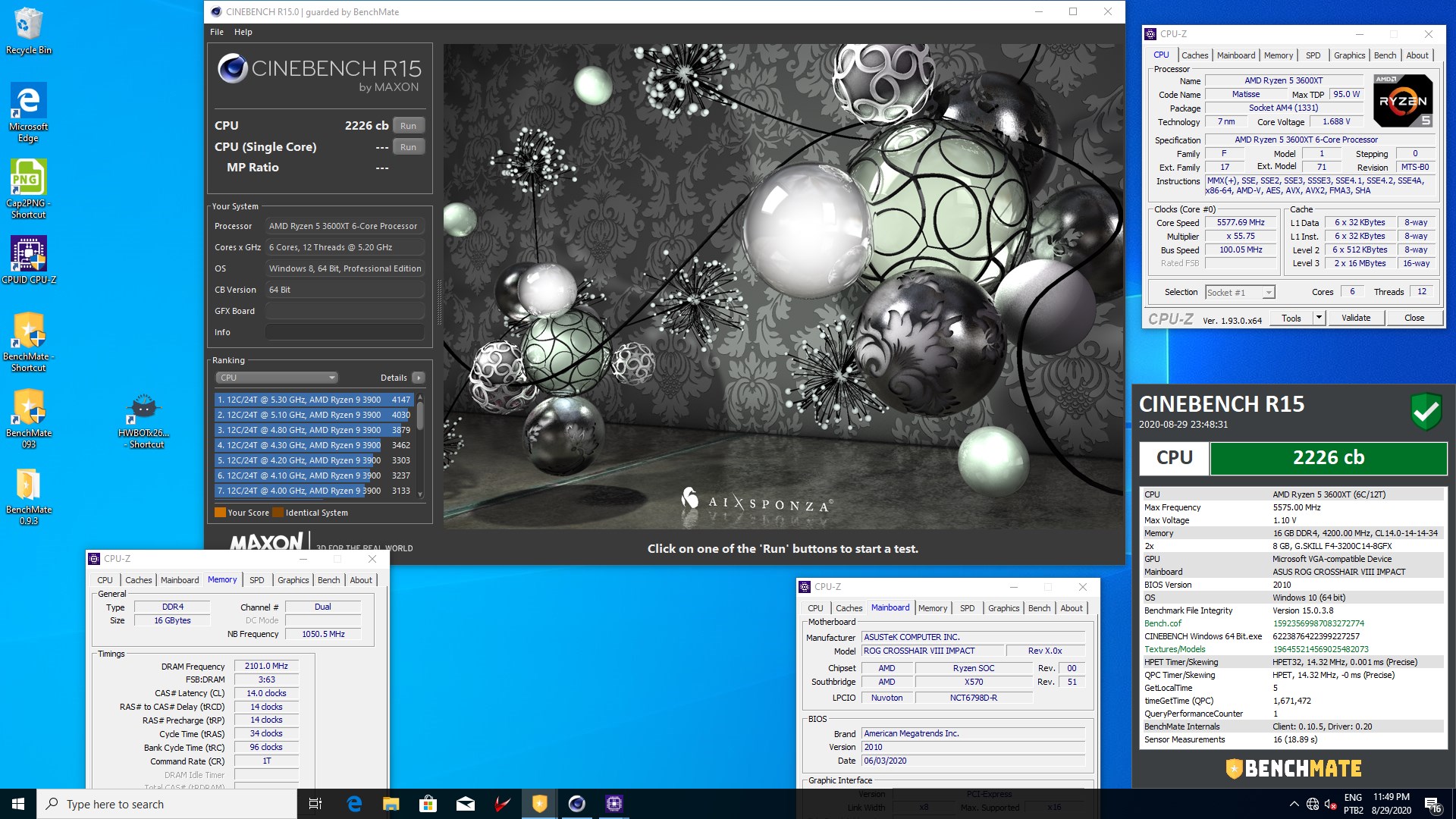Open Graphics tab in Mainboard CPU-Z window
Screen dimensions: 1456x819
point(1003,608)
